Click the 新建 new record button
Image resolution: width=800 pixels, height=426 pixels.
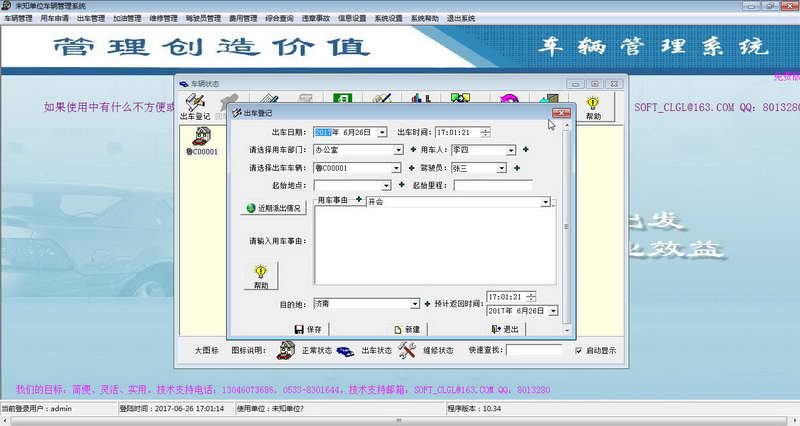407,330
